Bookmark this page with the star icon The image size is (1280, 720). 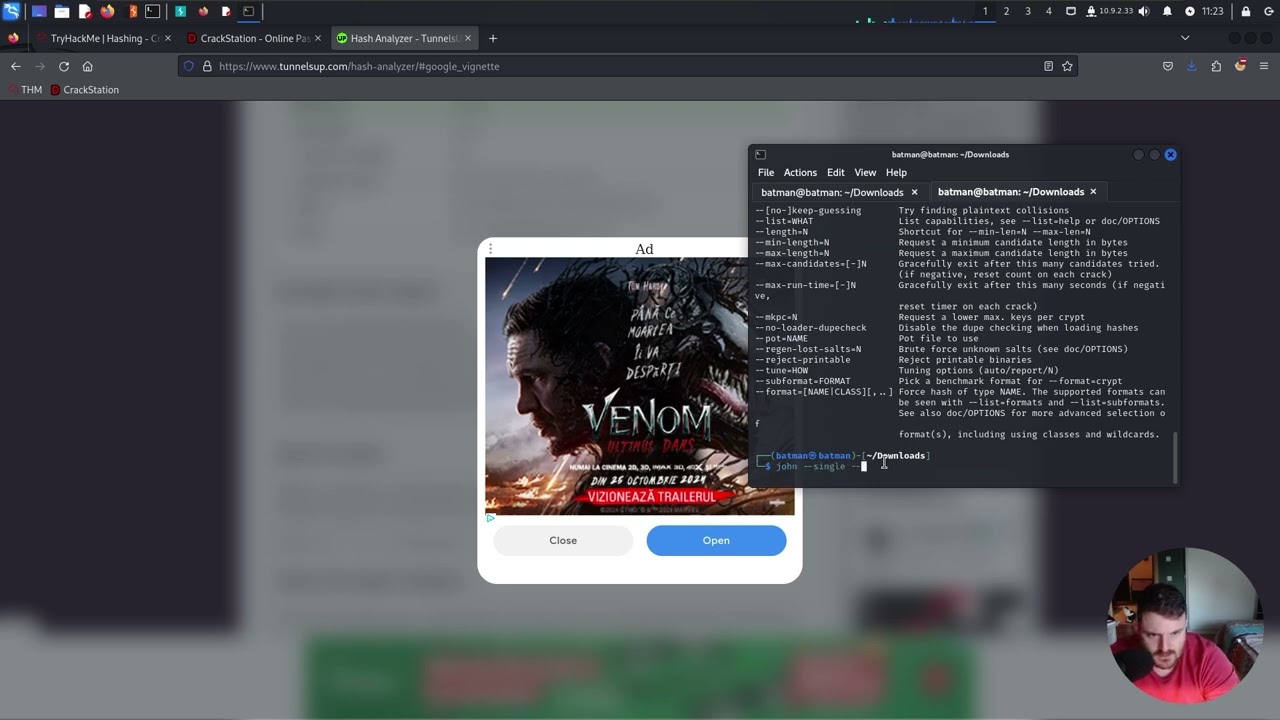(1067, 66)
